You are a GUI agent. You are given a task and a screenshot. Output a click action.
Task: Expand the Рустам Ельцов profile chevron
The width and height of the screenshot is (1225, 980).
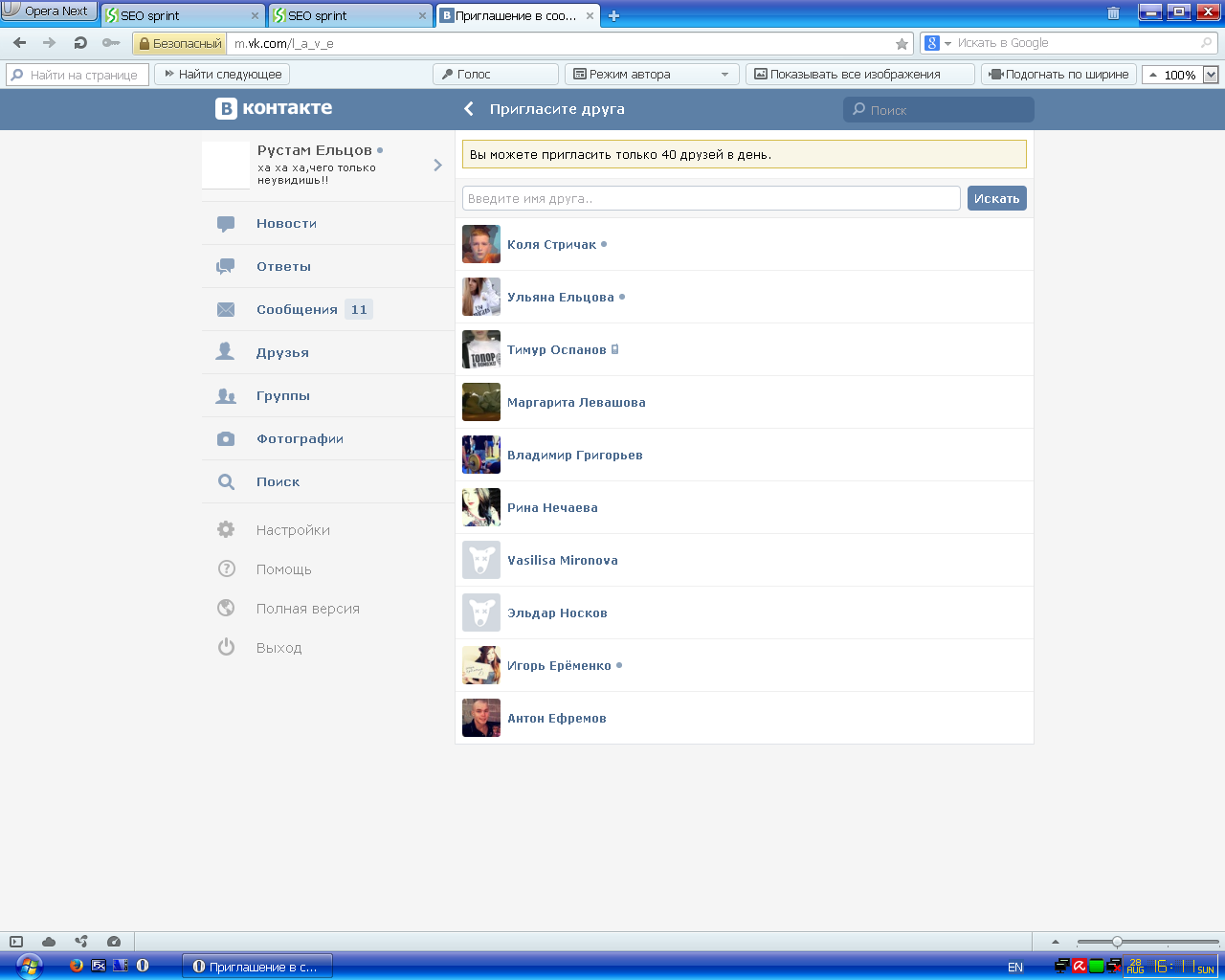click(x=437, y=166)
